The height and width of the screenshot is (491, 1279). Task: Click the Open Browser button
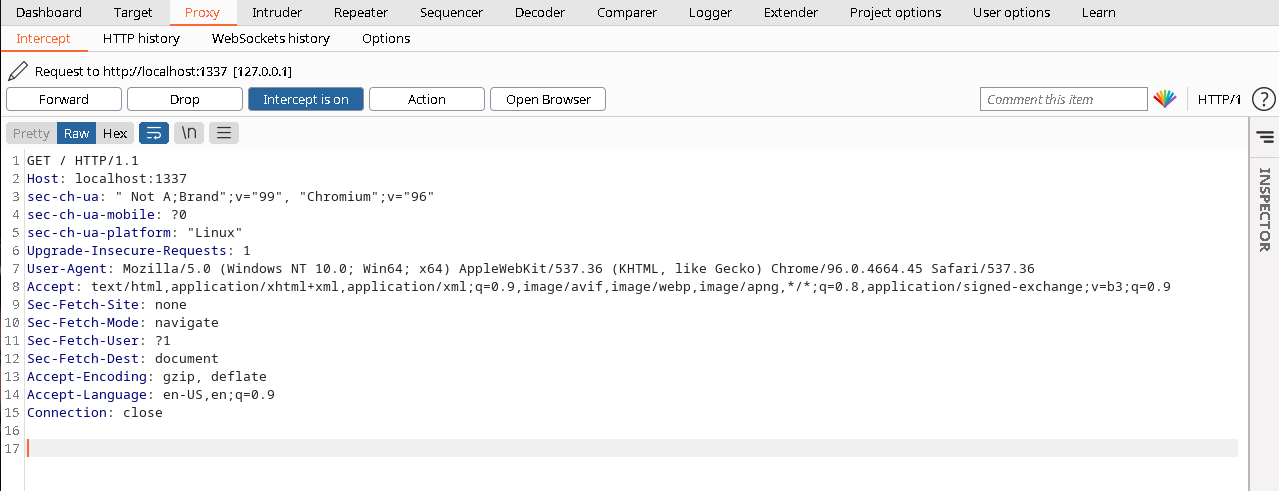tap(548, 99)
